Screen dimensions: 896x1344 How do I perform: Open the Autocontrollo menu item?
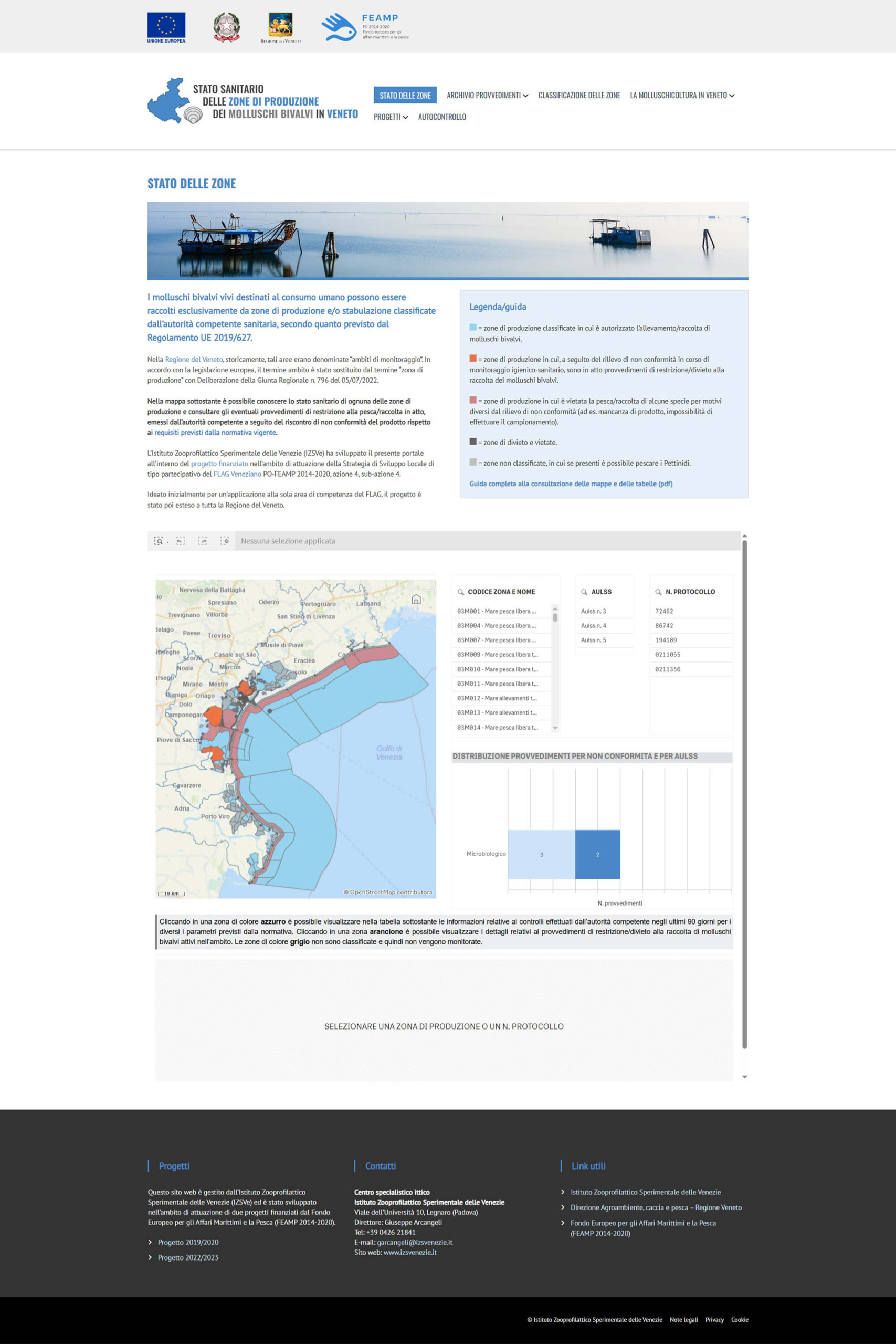(x=442, y=117)
